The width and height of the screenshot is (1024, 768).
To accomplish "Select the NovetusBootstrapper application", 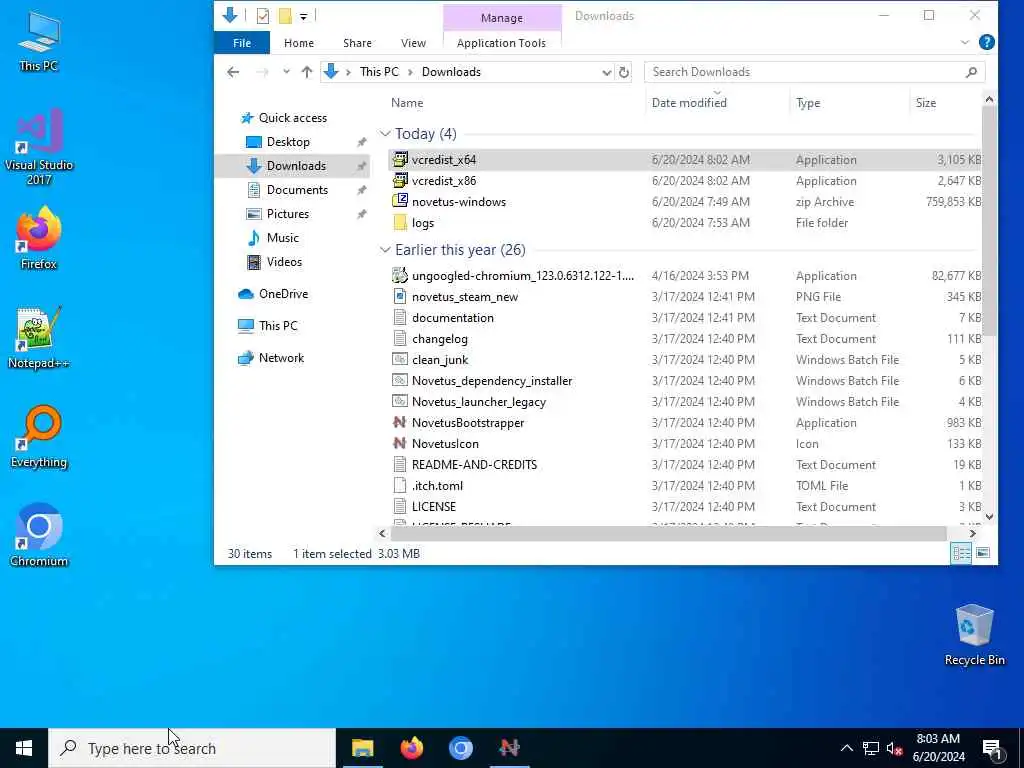I will (468, 423).
